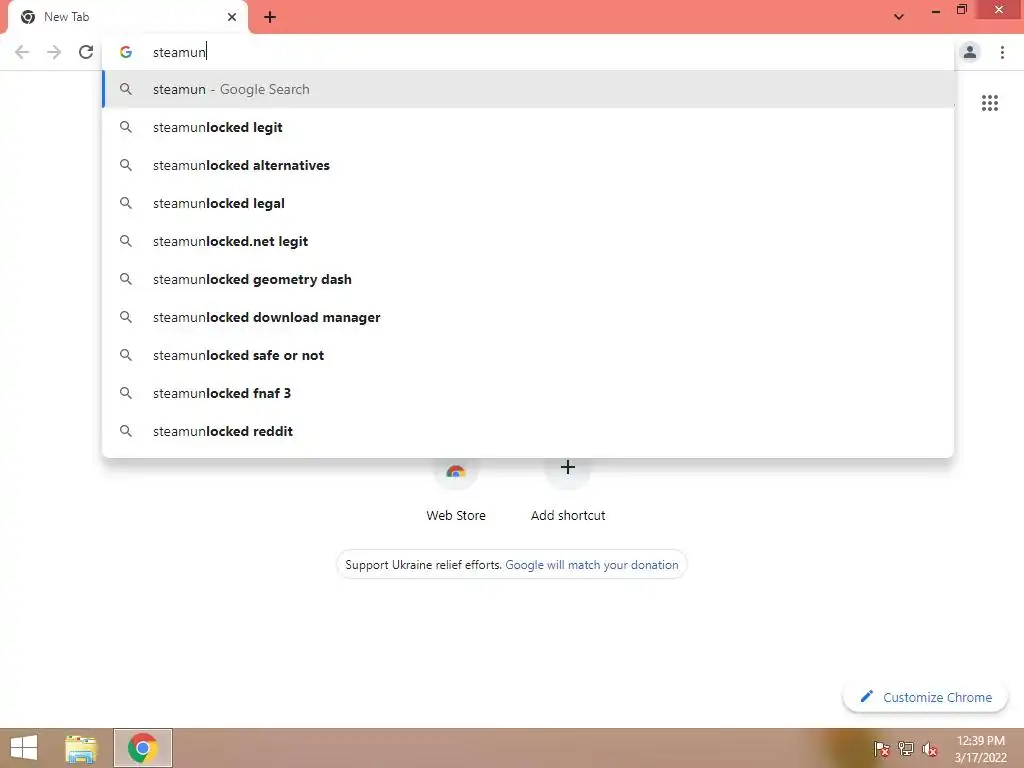Pick the "steamunlocked geometry dash" suggestion

[528, 279]
